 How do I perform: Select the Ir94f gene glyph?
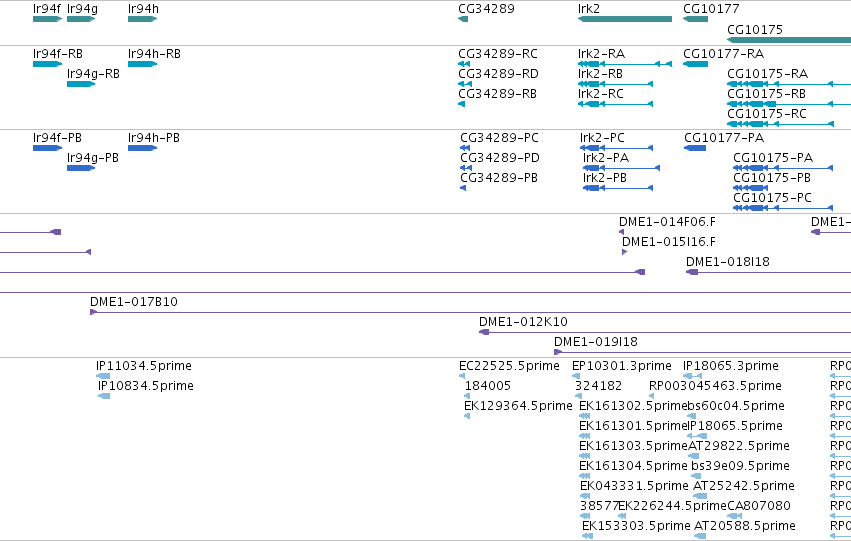(47, 19)
